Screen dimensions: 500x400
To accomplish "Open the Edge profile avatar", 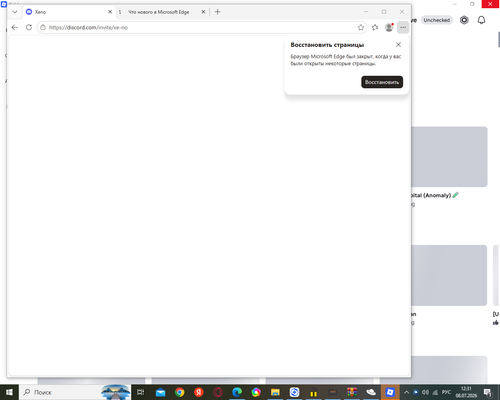I will click(x=389, y=27).
